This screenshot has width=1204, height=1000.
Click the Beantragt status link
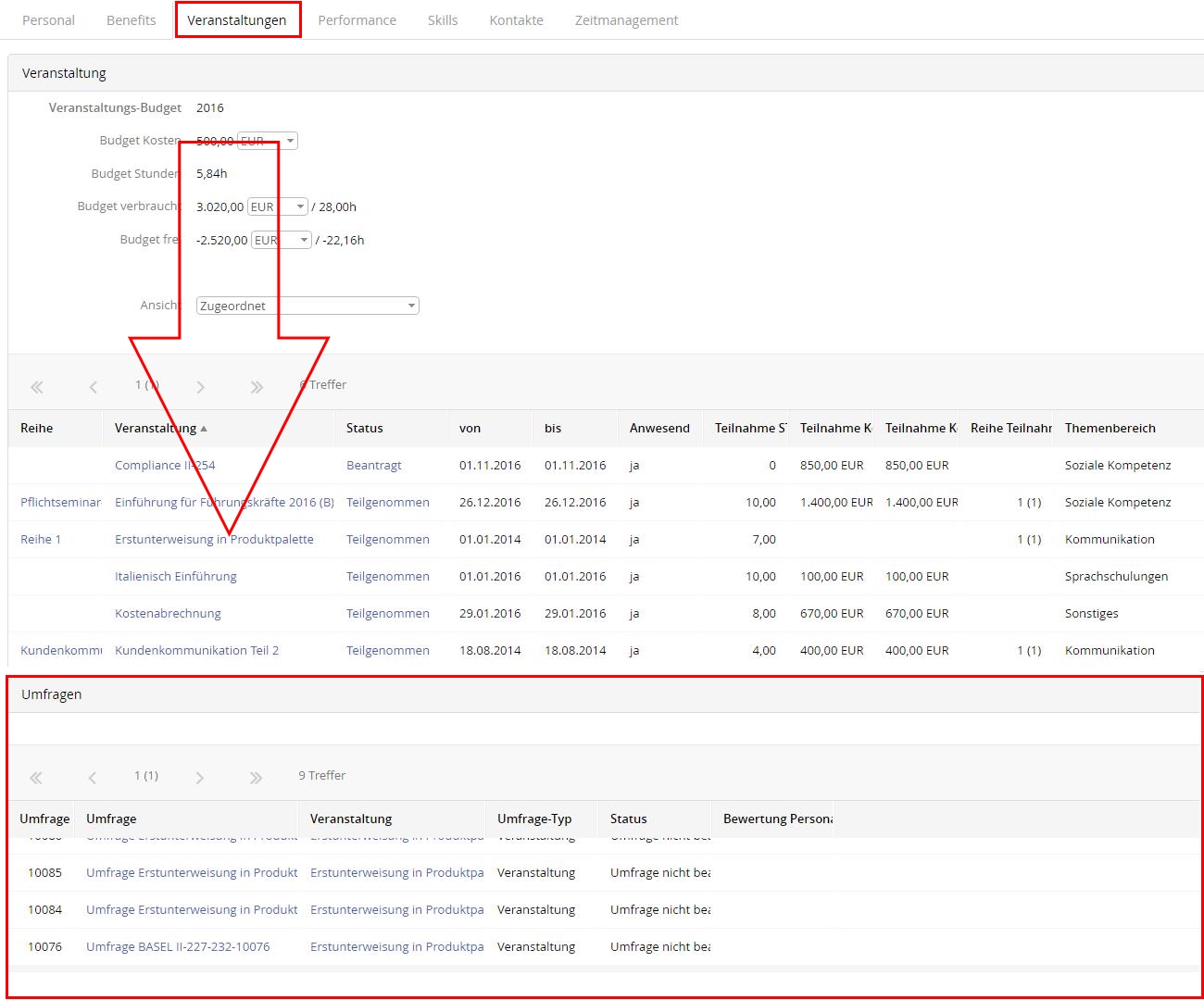point(374,465)
